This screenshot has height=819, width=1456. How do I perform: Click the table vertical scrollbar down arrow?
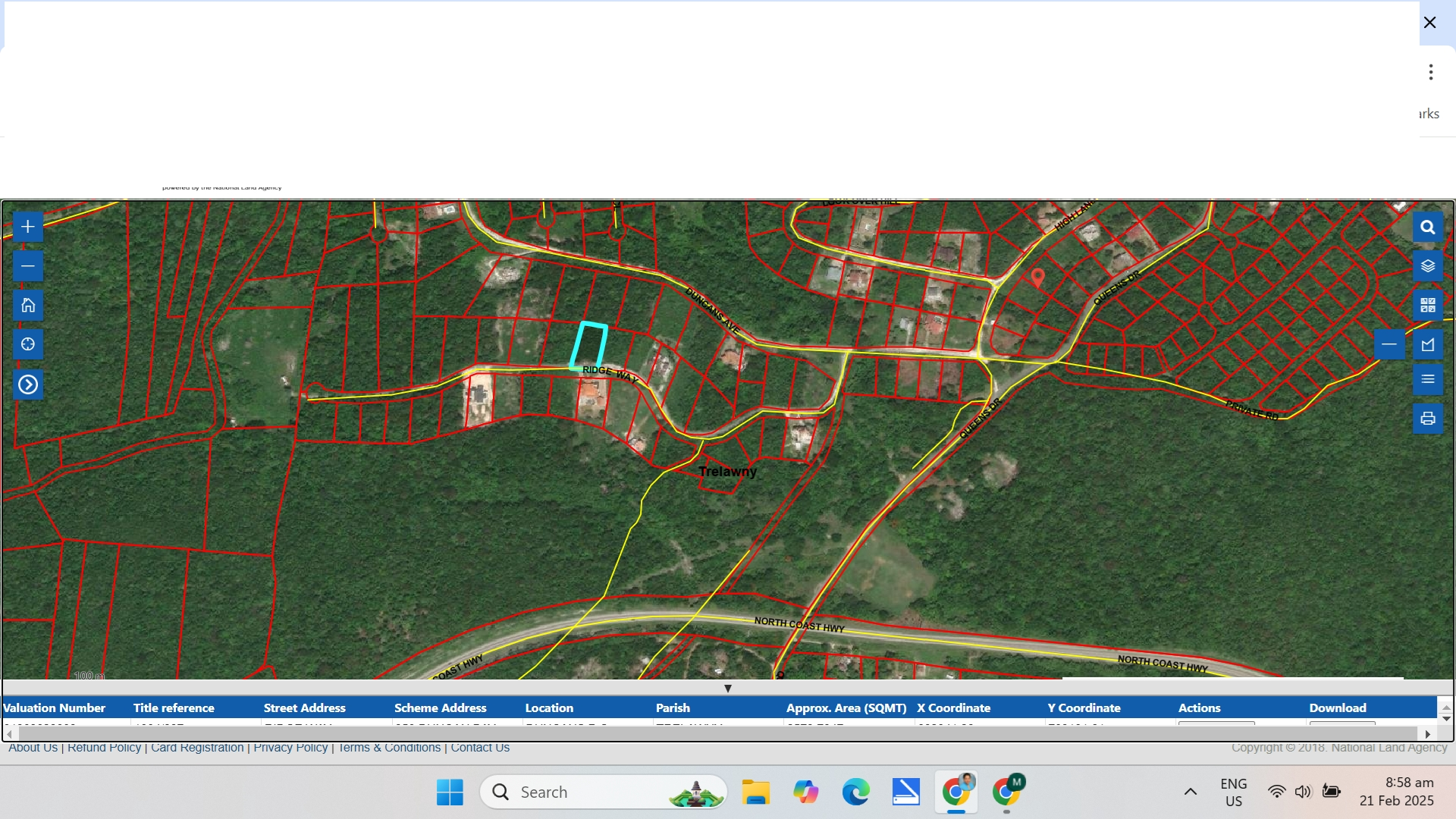point(1445,718)
